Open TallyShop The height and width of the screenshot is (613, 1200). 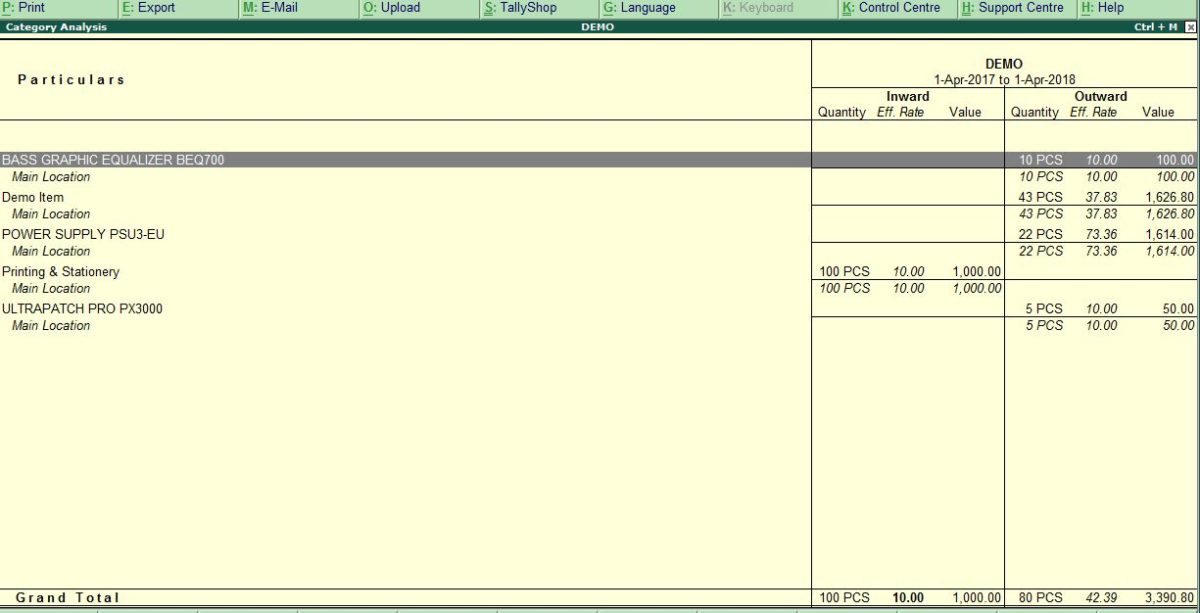[522, 7]
